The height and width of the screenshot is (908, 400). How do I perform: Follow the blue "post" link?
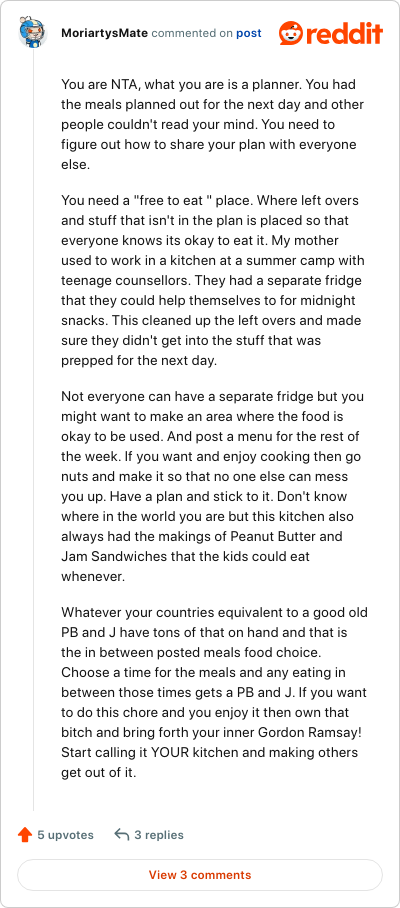coord(248,34)
